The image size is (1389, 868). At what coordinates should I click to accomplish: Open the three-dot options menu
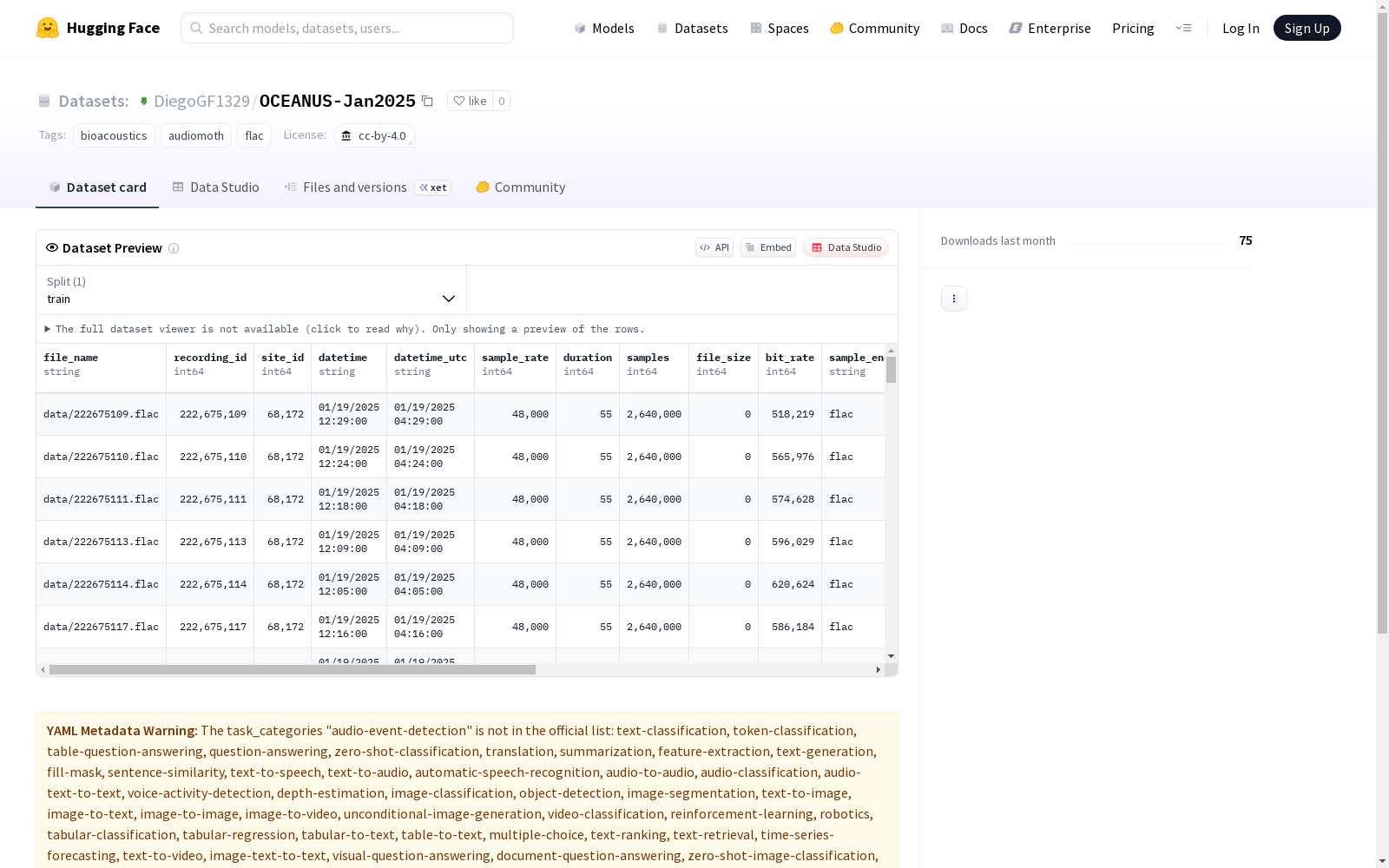pyautogui.click(x=954, y=299)
